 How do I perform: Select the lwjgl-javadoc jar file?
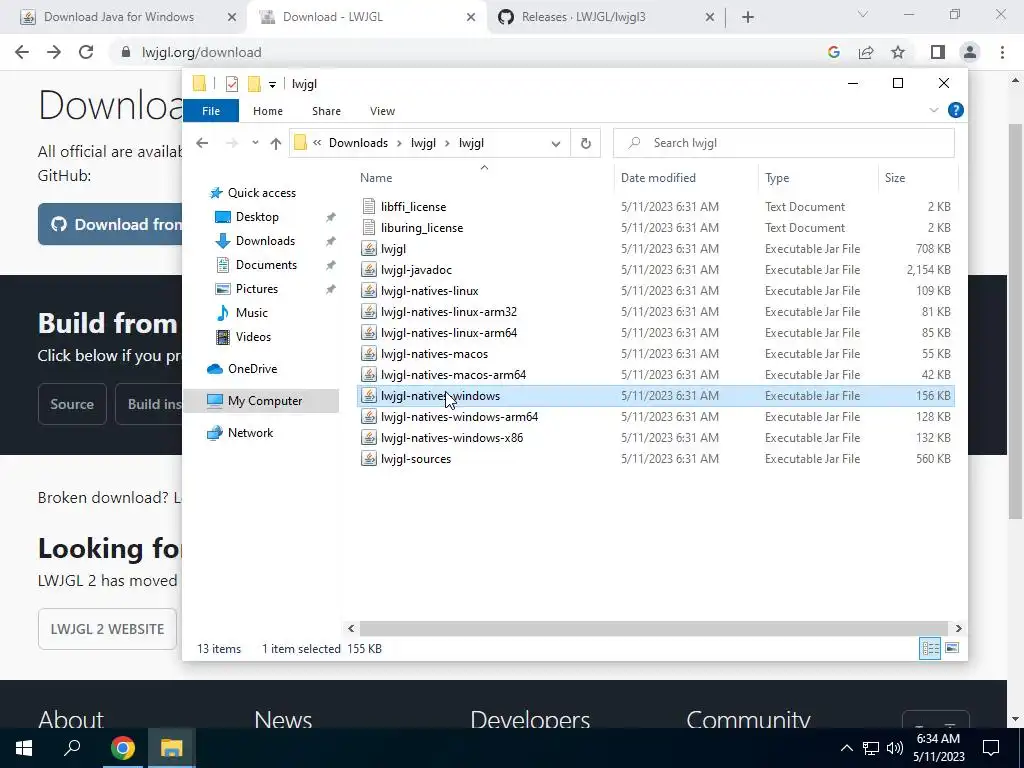click(416, 270)
